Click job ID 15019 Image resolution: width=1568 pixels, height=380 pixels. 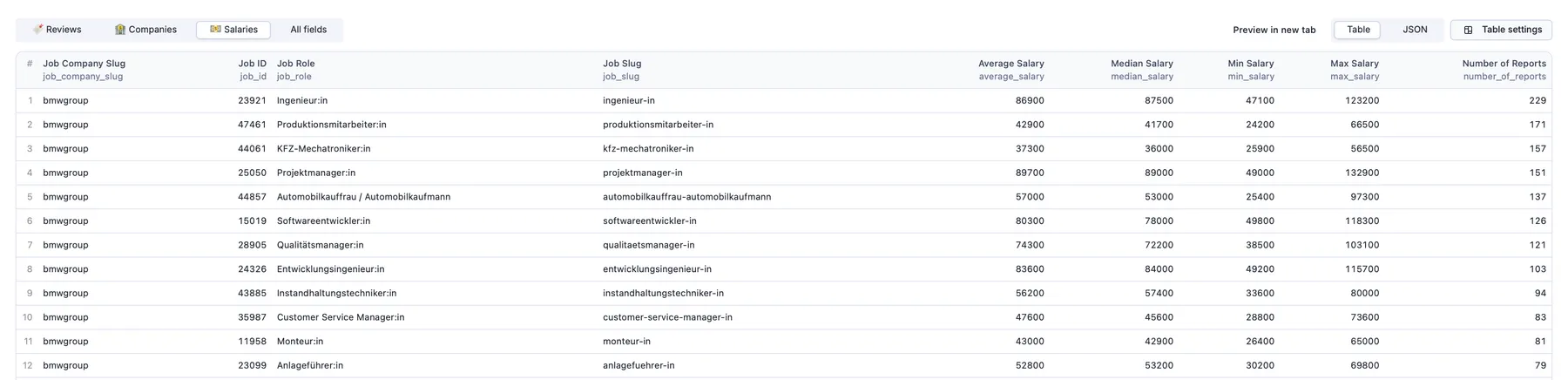pos(253,221)
